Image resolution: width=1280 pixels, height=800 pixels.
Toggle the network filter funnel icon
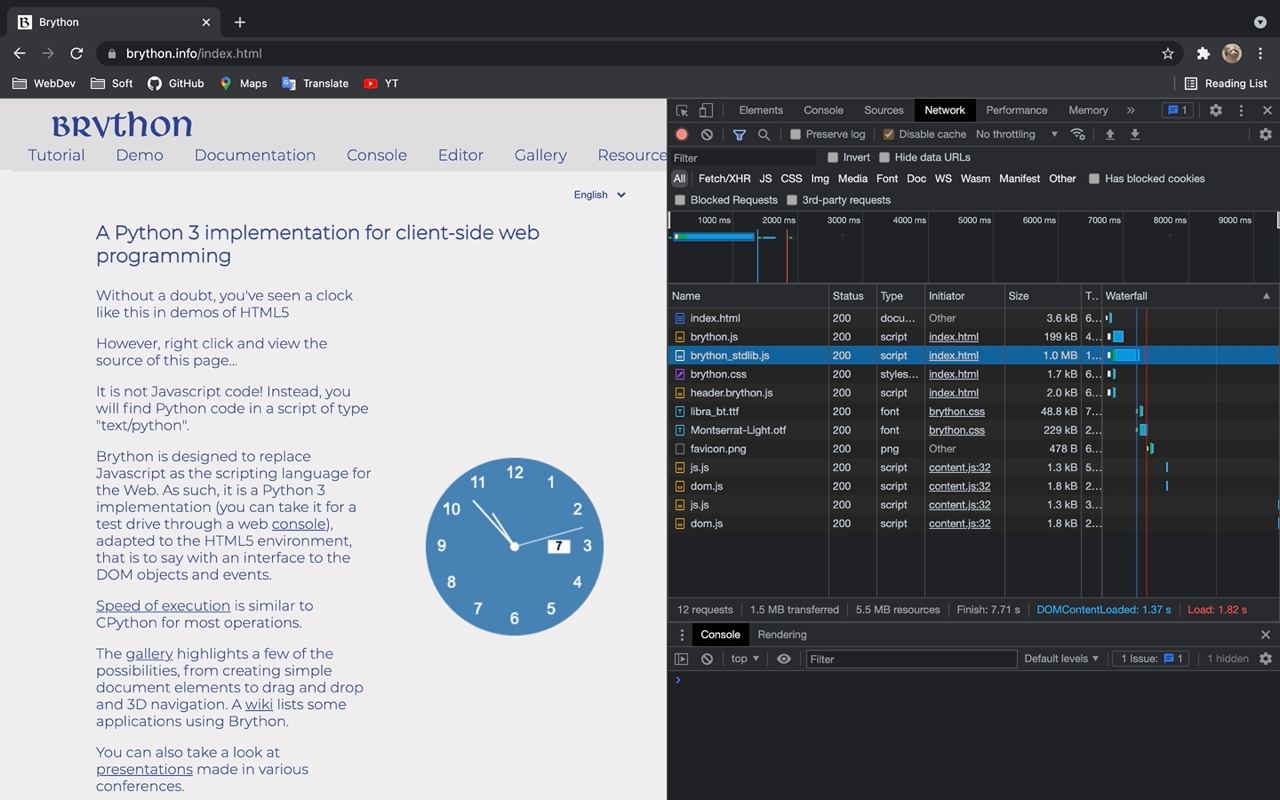tap(739, 134)
